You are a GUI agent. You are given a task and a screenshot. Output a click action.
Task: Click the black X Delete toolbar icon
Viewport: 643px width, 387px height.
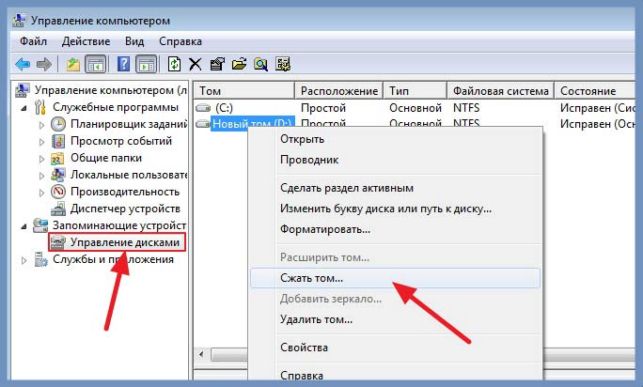(195, 64)
